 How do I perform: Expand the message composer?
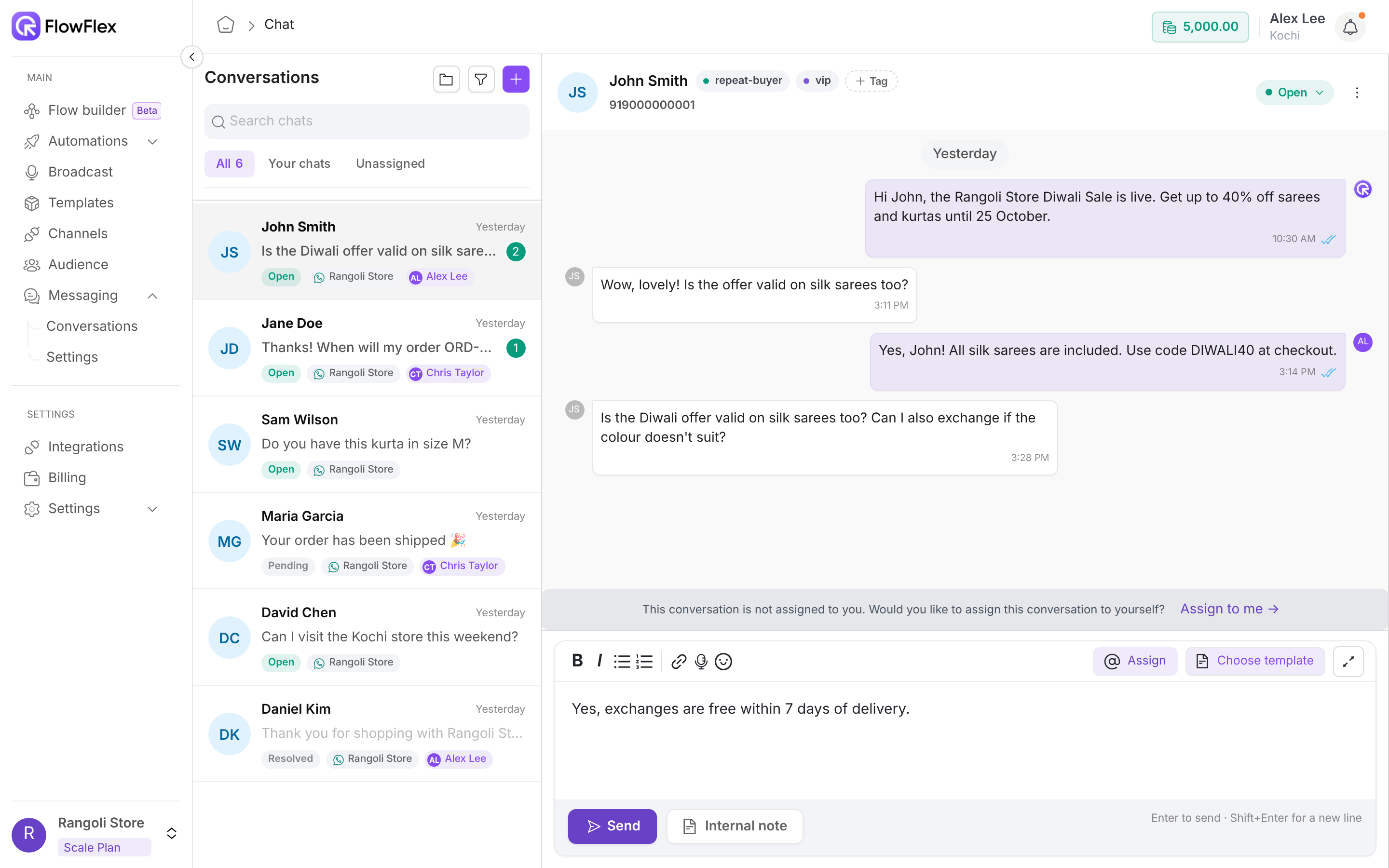(1348, 661)
